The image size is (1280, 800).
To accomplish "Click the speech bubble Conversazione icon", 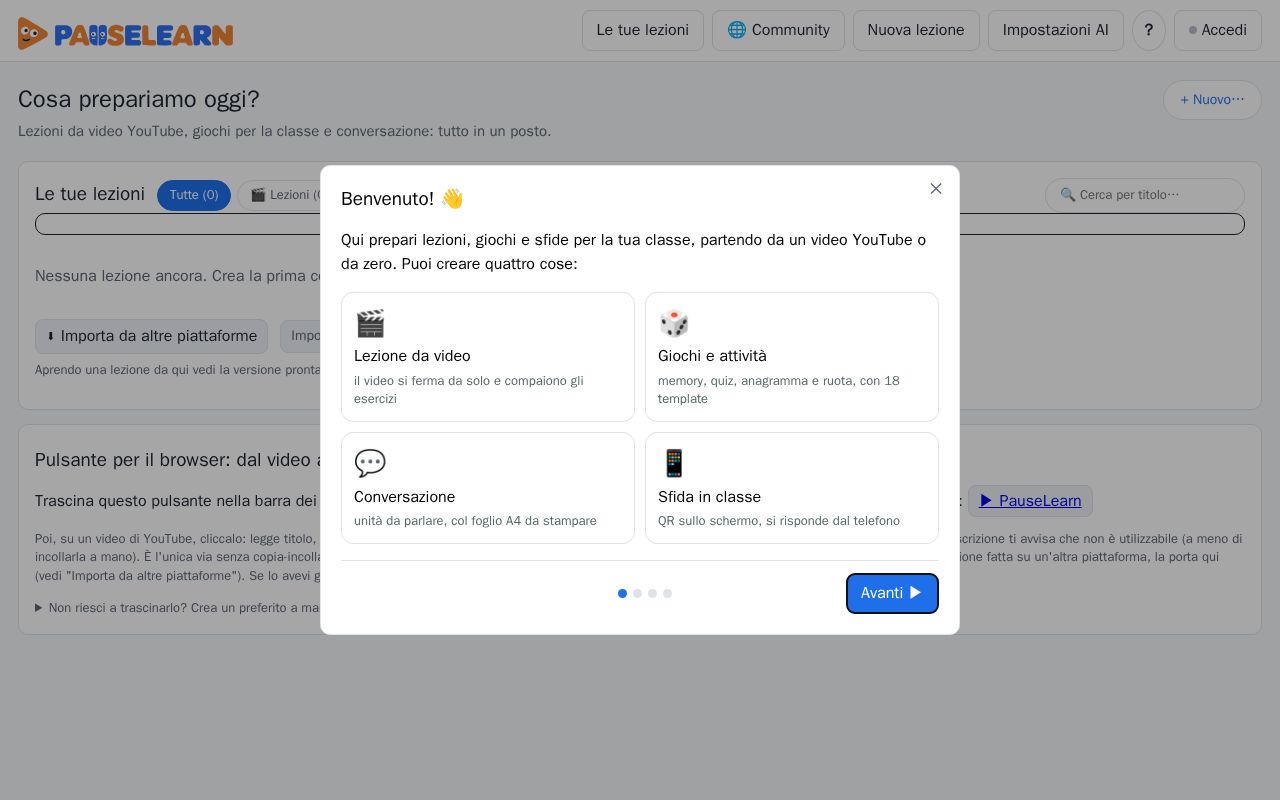I will click(x=370, y=463).
